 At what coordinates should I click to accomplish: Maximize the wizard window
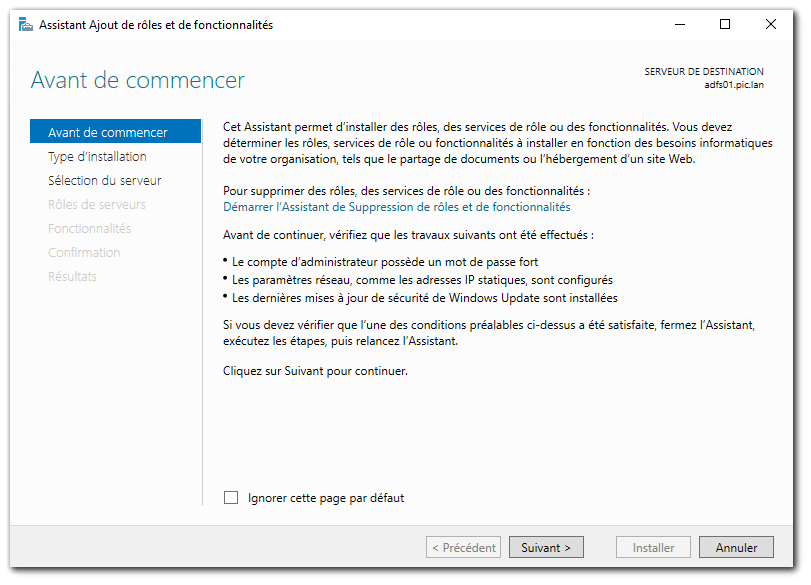(724, 24)
